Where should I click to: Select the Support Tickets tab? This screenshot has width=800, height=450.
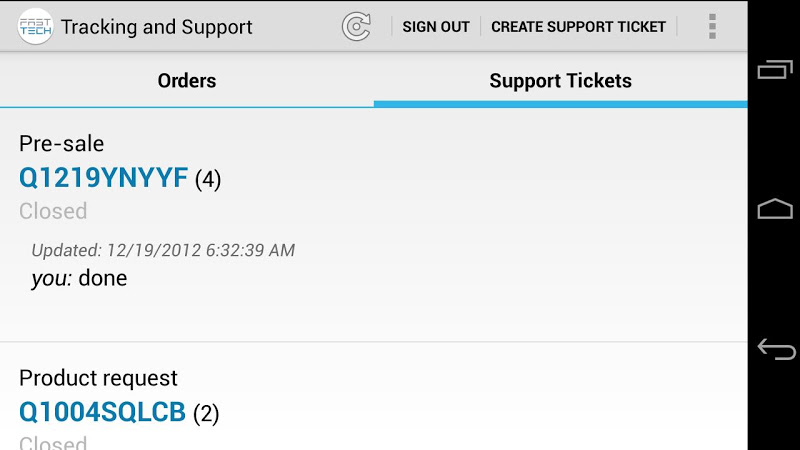(560, 81)
